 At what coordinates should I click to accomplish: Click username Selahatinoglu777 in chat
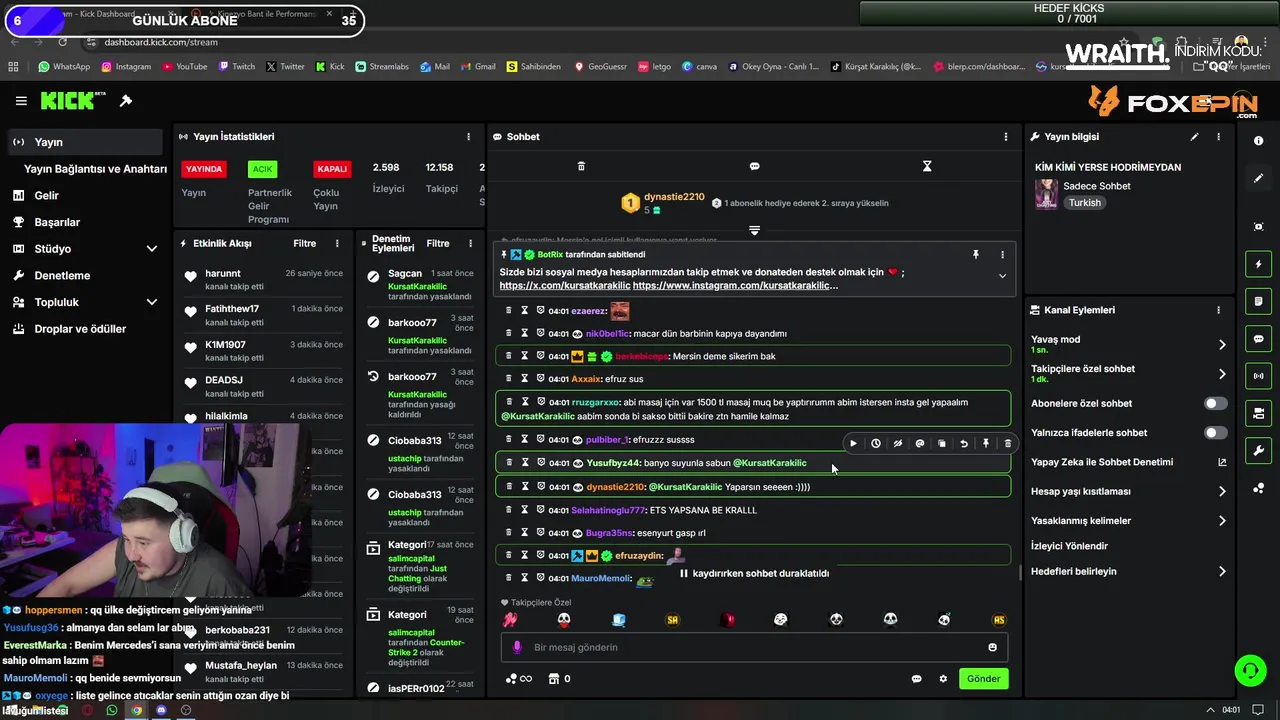[608, 510]
